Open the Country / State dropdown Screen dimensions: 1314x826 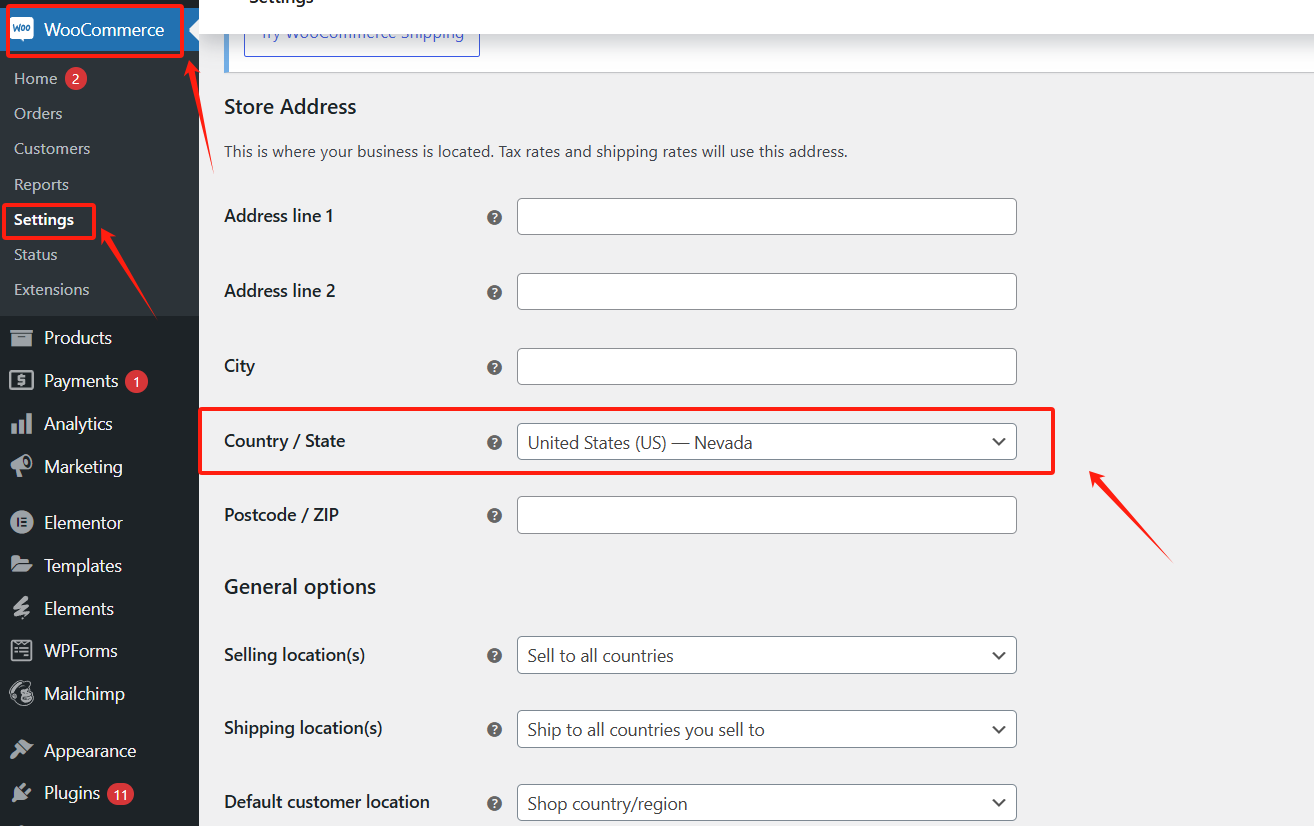coord(766,442)
